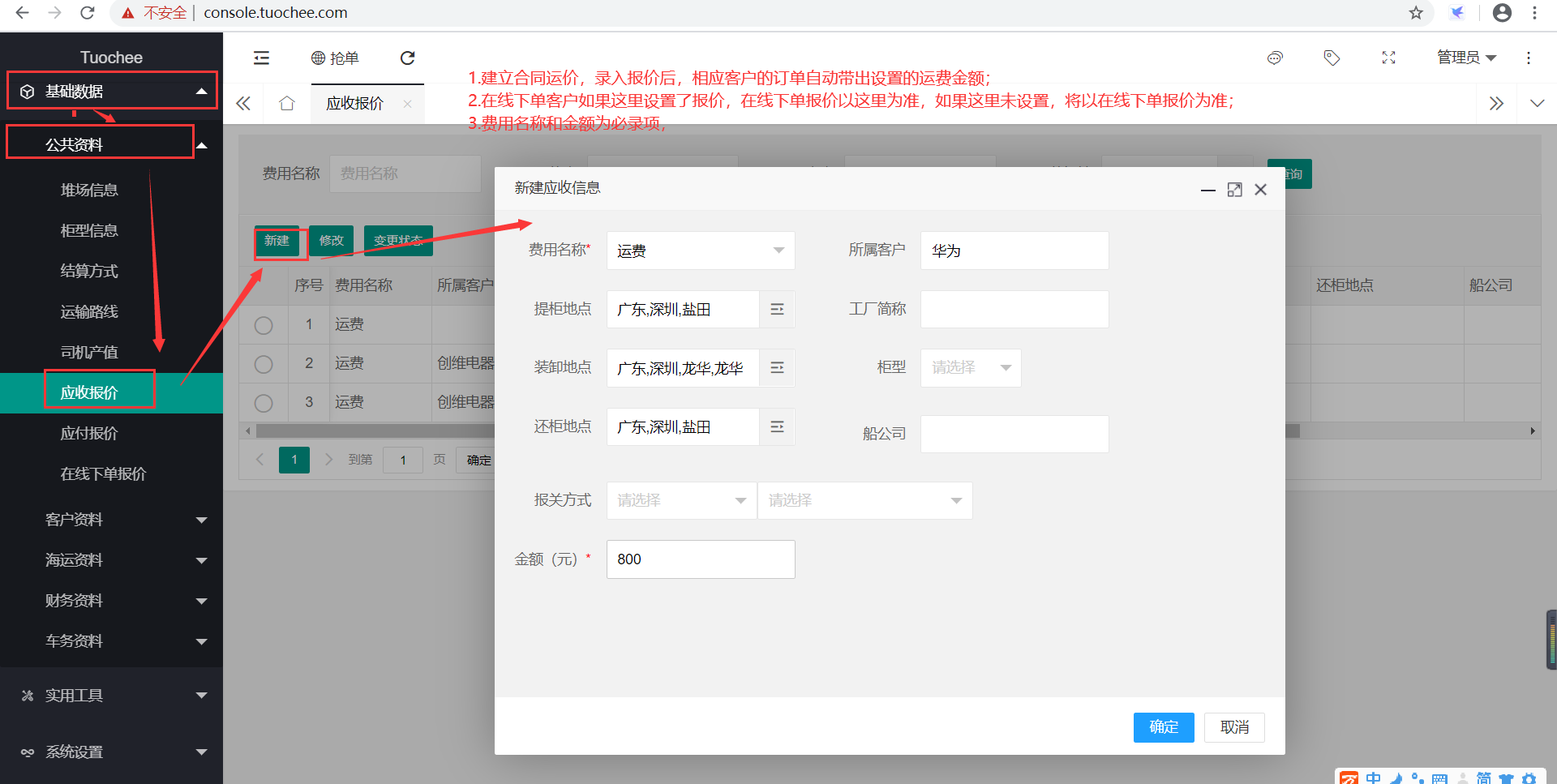Open 司机产值 in sidebar
This screenshot has width=1557, height=784.
(x=89, y=352)
